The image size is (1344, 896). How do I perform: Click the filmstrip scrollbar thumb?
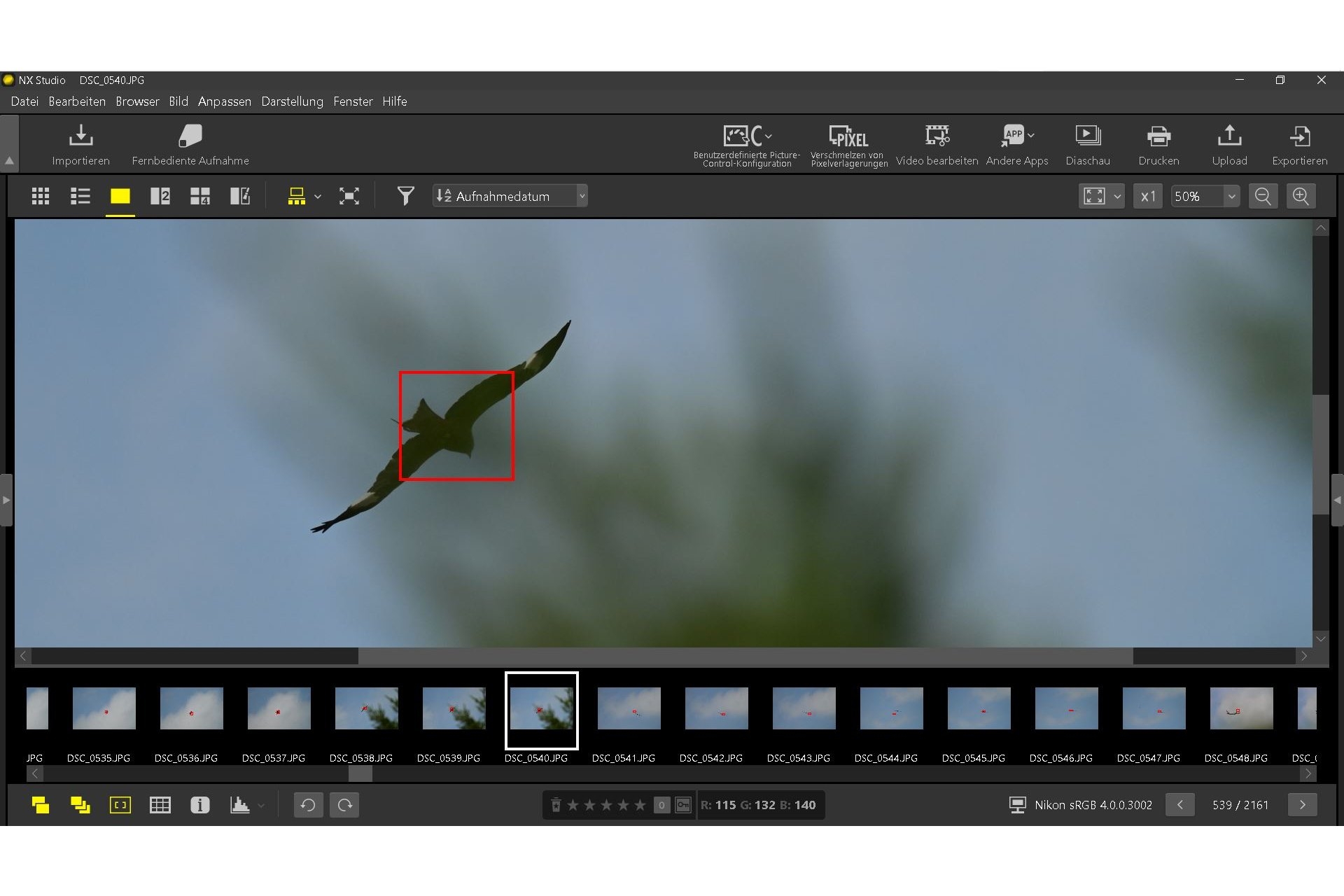click(360, 773)
